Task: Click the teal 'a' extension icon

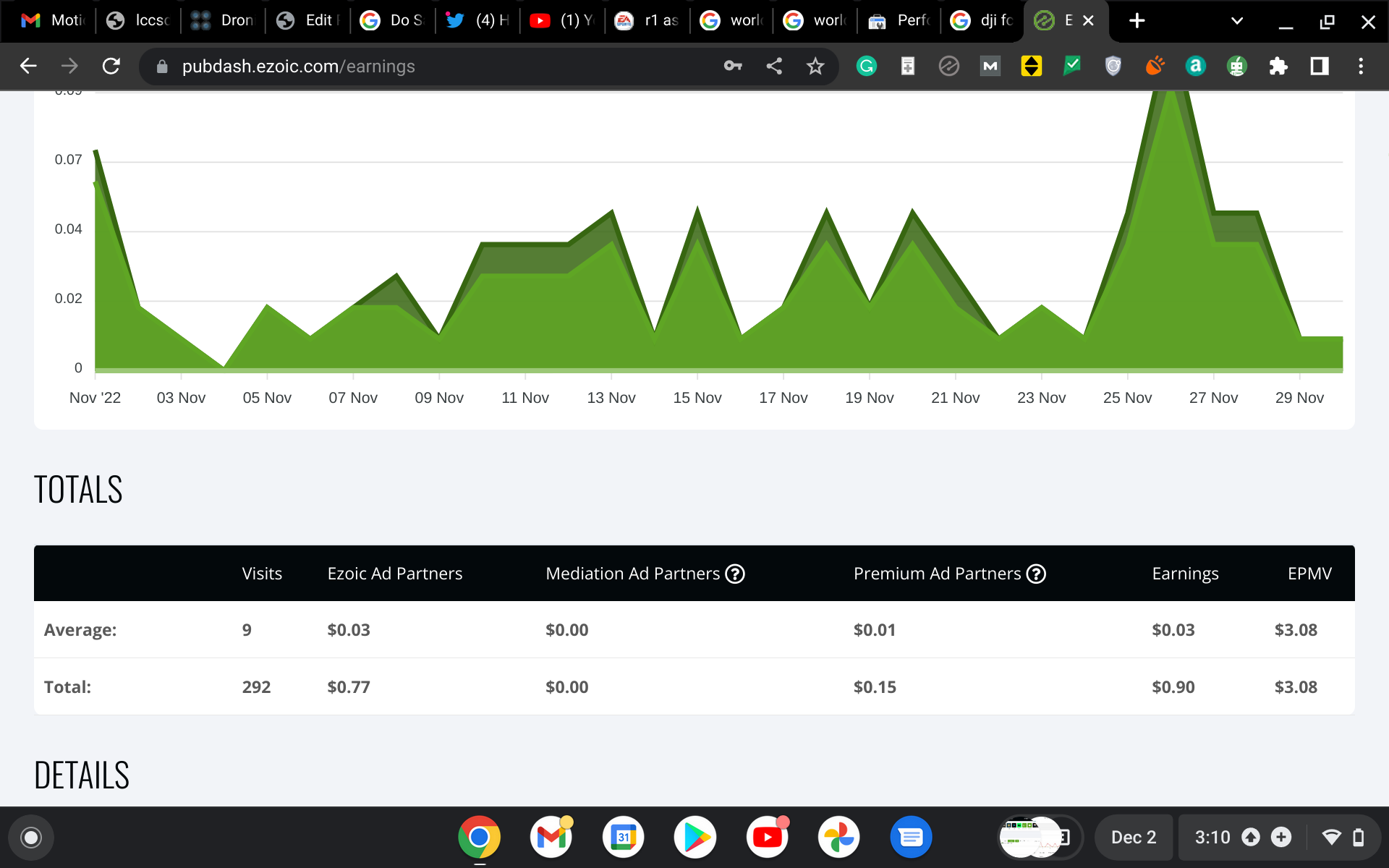Action: 1196,67
